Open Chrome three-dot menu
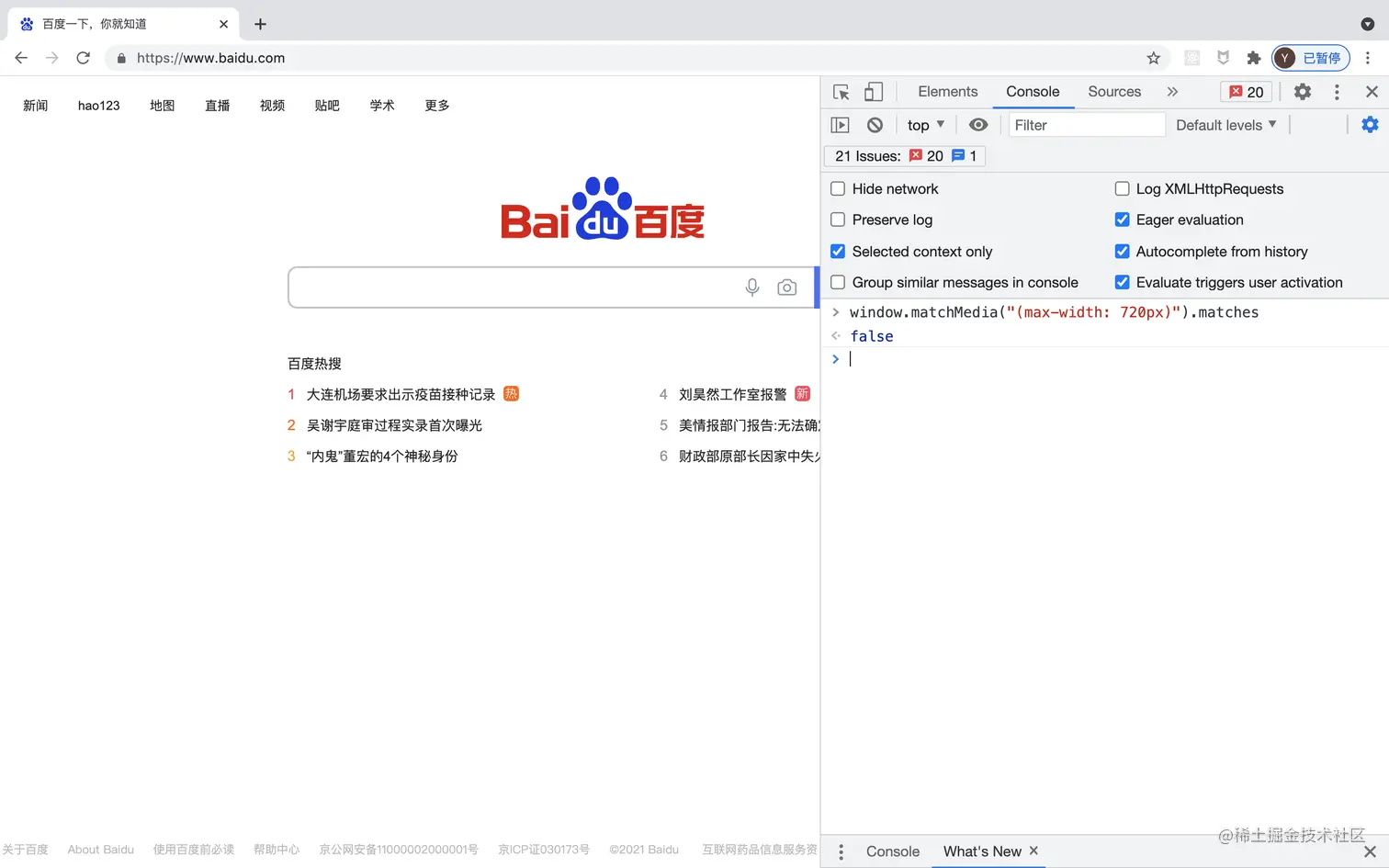Viewport: 1389px width, 868px height. click(x=1368, y=58)
